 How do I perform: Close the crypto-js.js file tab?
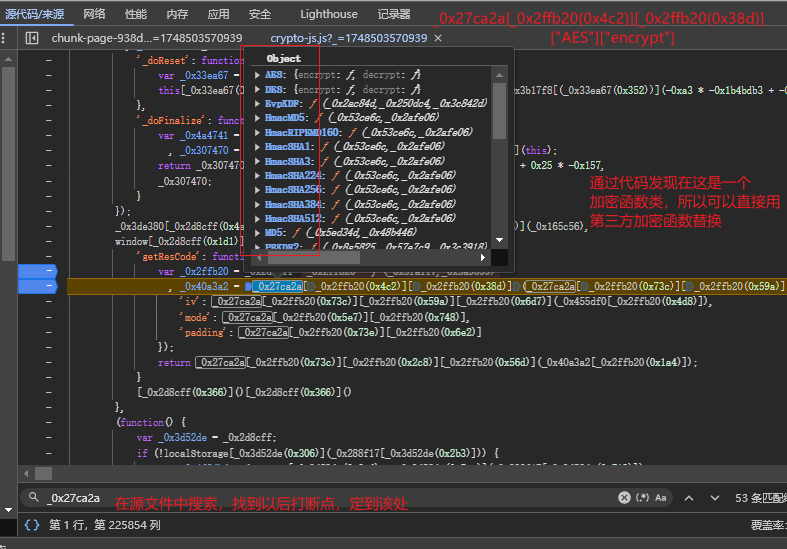[x=438, y=38]
